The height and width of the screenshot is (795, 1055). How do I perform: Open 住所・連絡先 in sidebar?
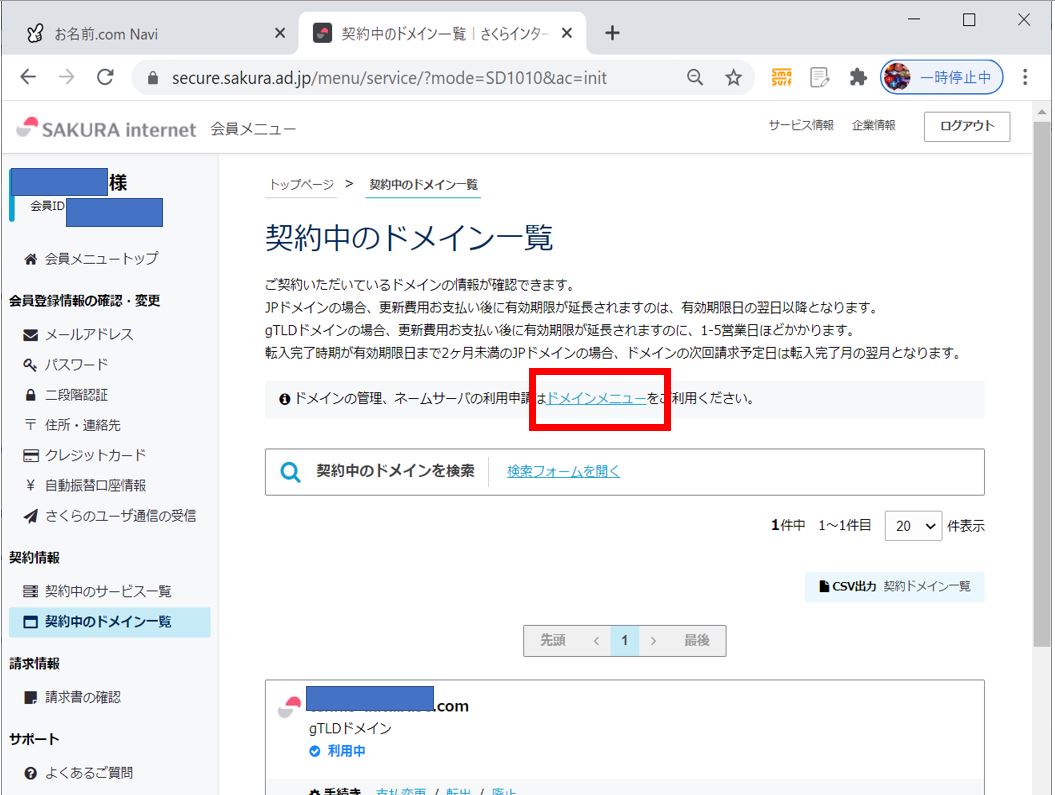(83, 425)
